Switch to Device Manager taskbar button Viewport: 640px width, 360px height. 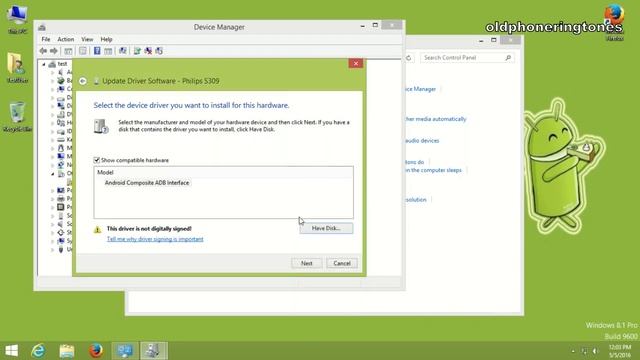pyautogui.click(x=154, y=351)
